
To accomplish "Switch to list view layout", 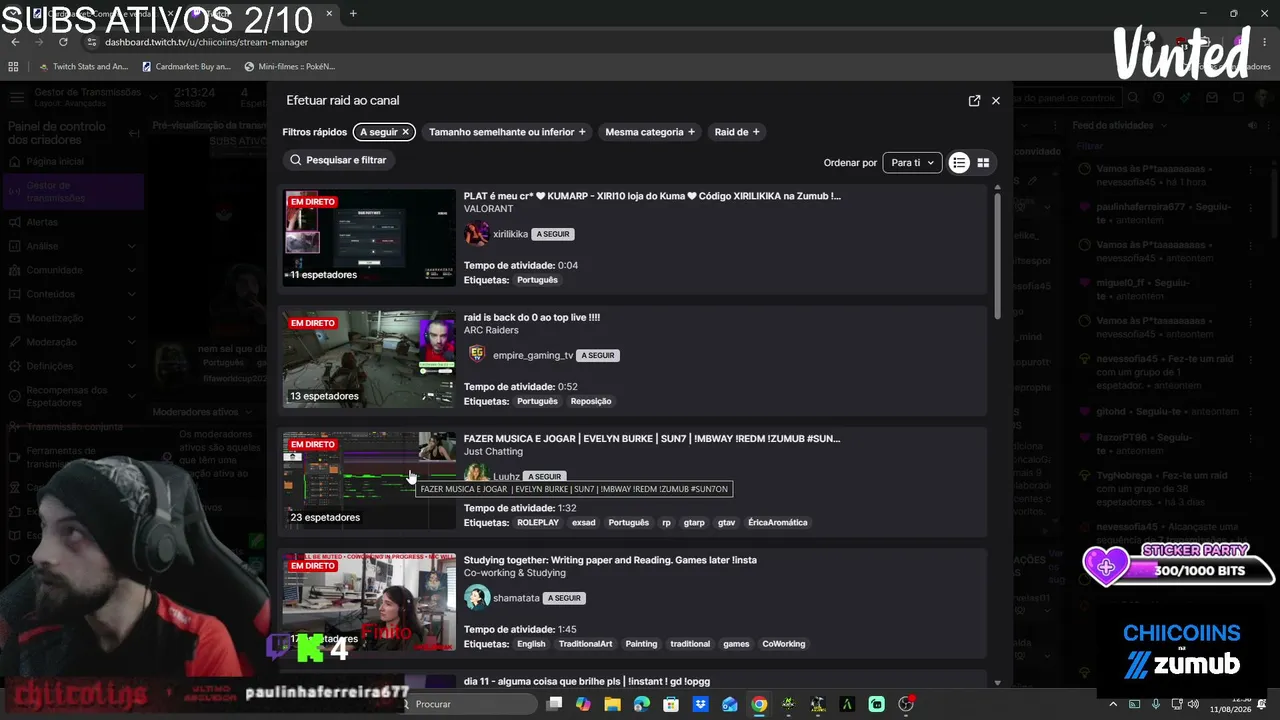I will point(959,163).
